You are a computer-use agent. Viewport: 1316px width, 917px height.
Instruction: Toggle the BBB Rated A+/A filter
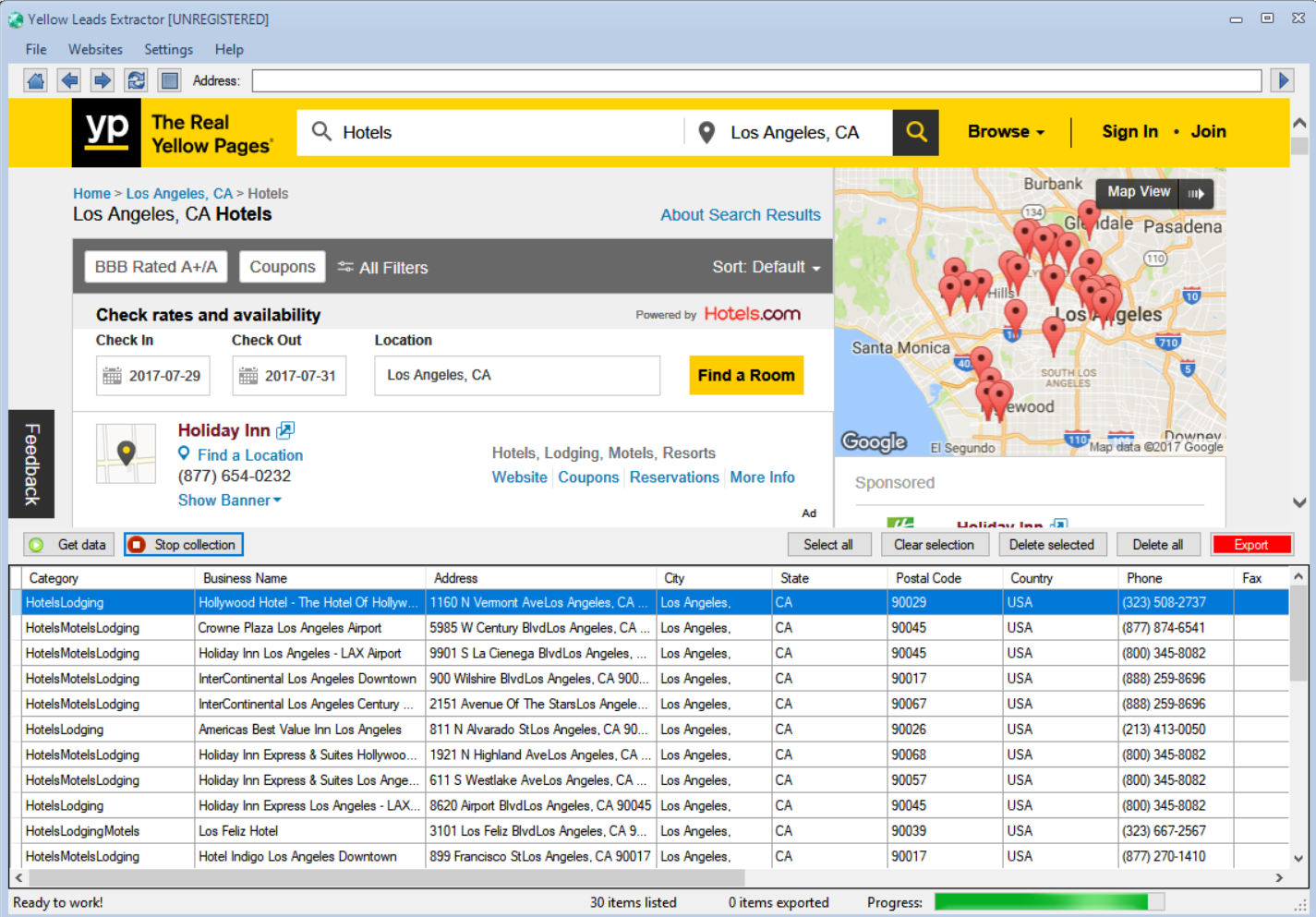coord(155,266)
